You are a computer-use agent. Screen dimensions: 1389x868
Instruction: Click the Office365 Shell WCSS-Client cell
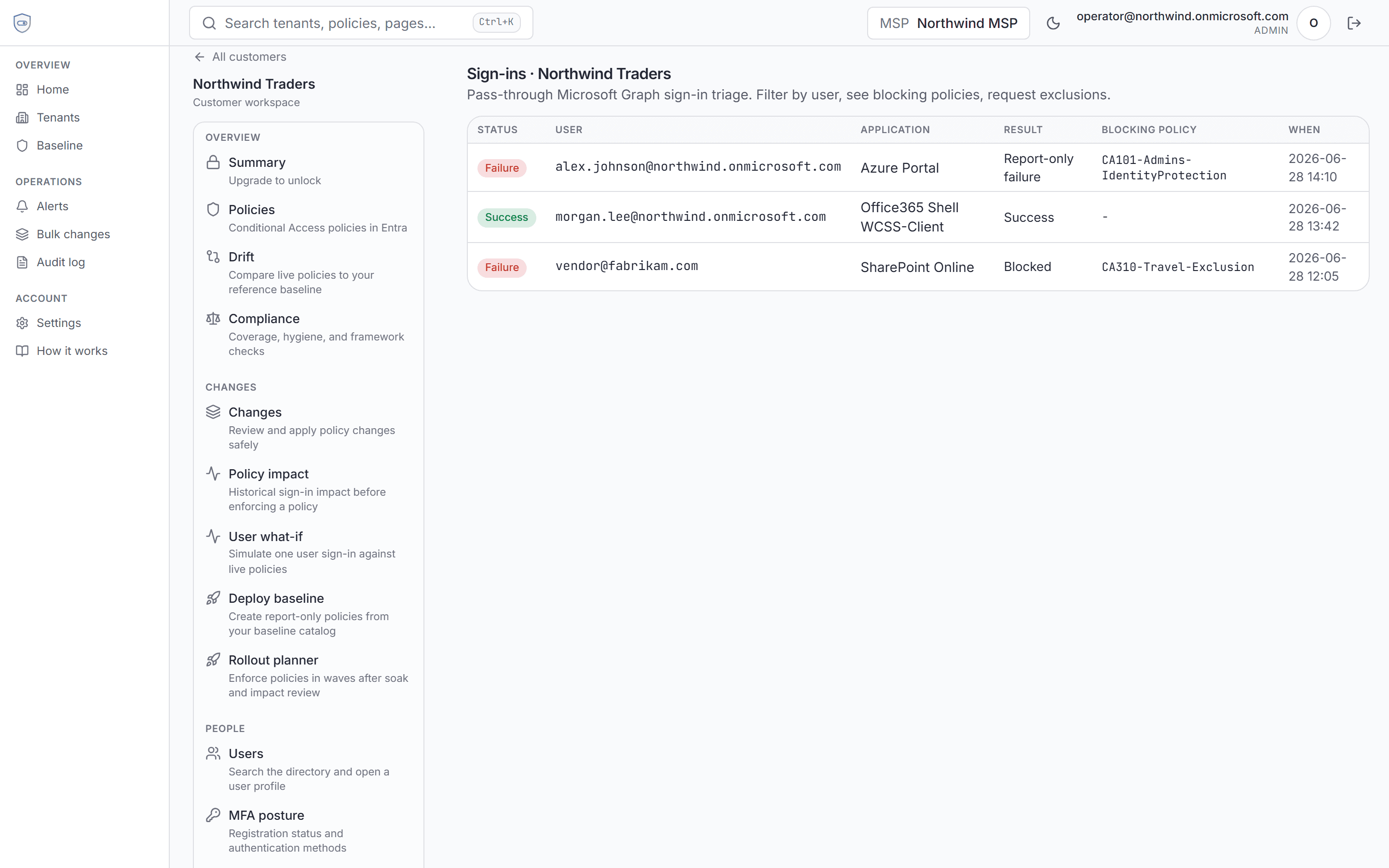[909, 217]
